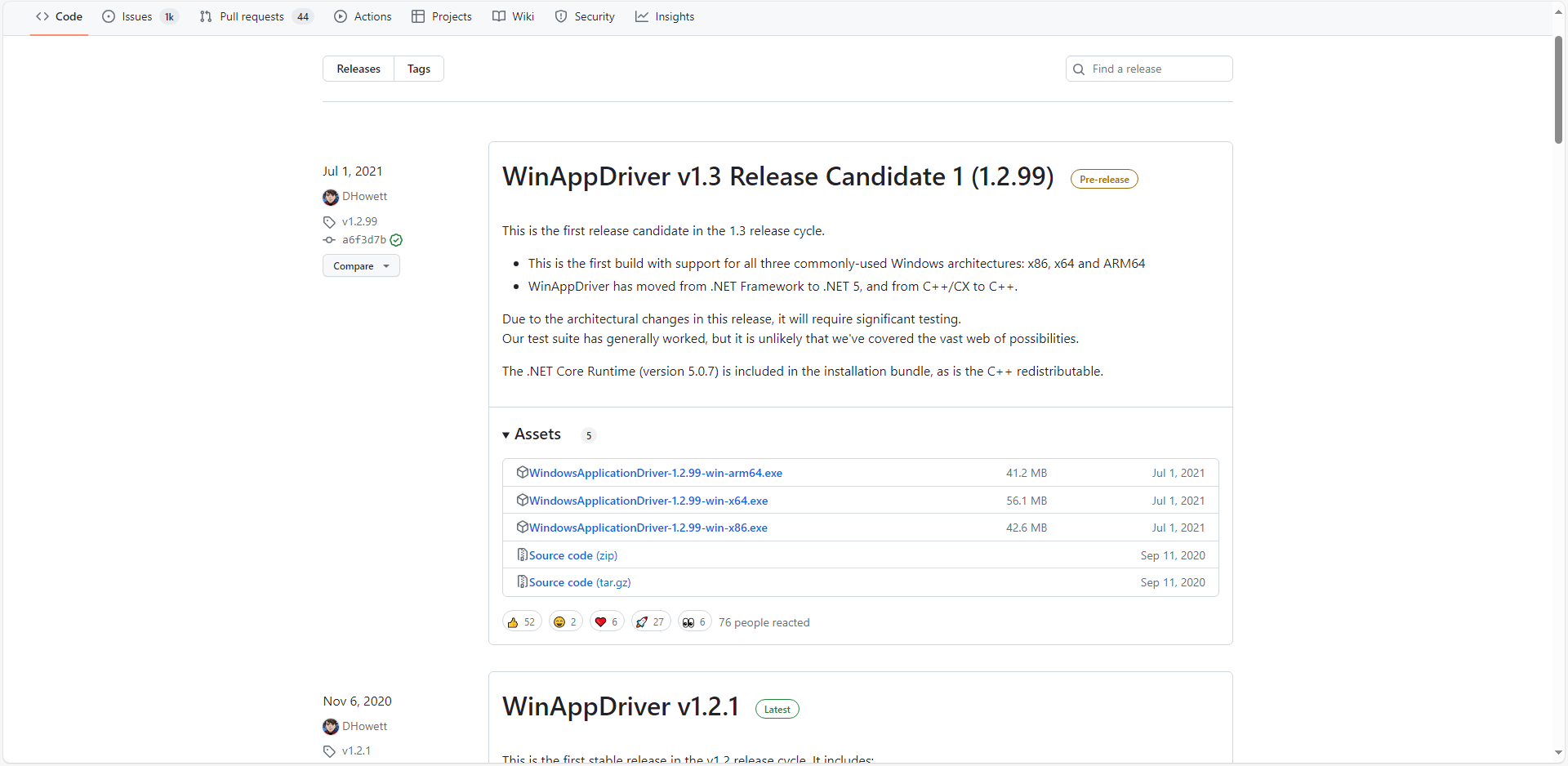Open the Compare dropdown

(361, 265)
